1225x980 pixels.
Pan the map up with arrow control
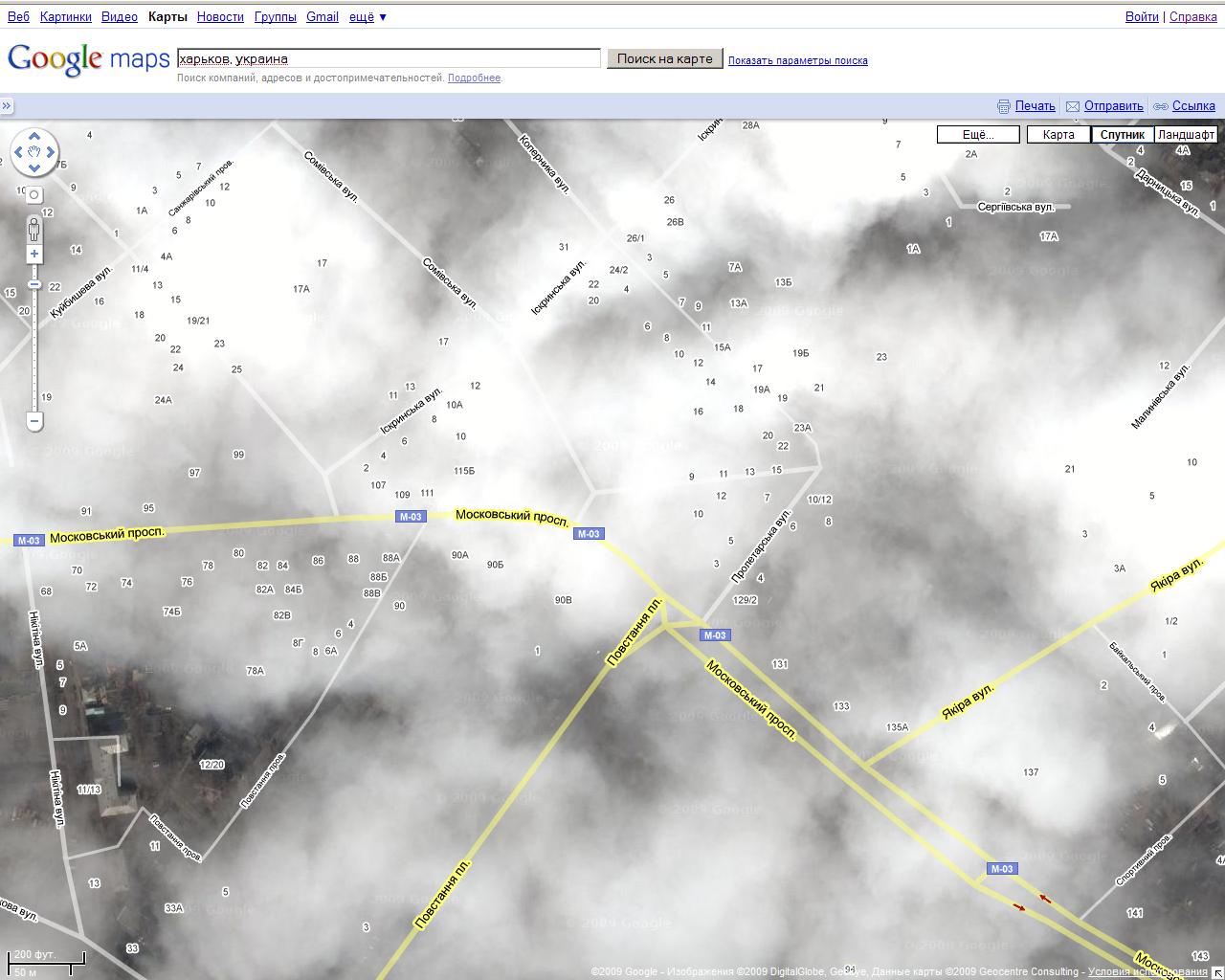point(34,136)
